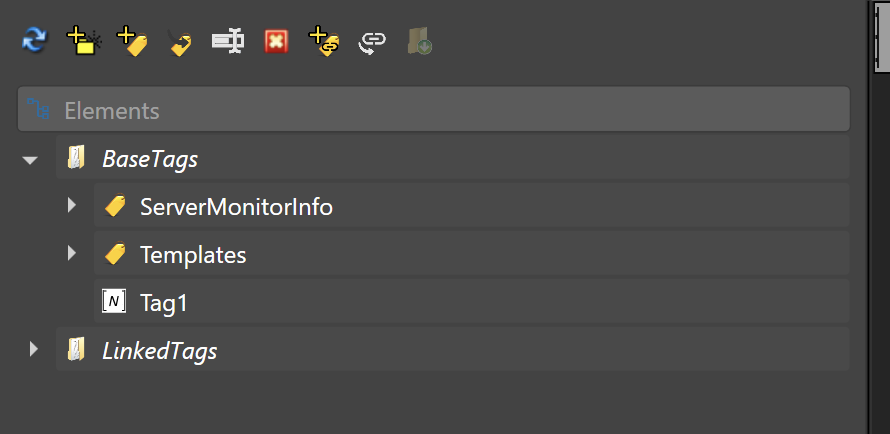This screenshot has width=890, height=434.
Task: Click the add linked tag icon
Action: (x=325, y=42)
